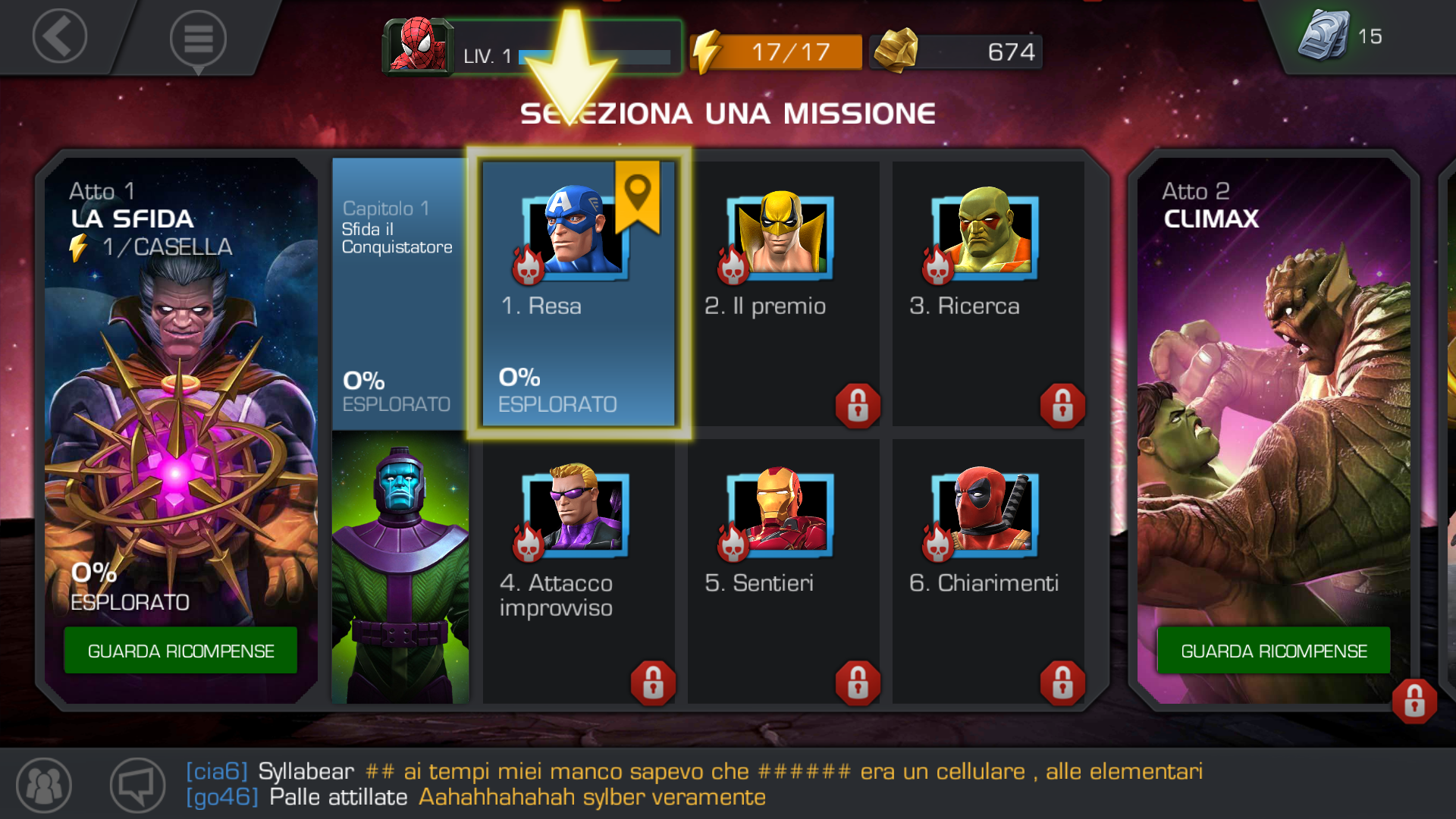Tap the gold nugget currency icon
This screenshot has height=819, width=1456.
pos(896,51)
